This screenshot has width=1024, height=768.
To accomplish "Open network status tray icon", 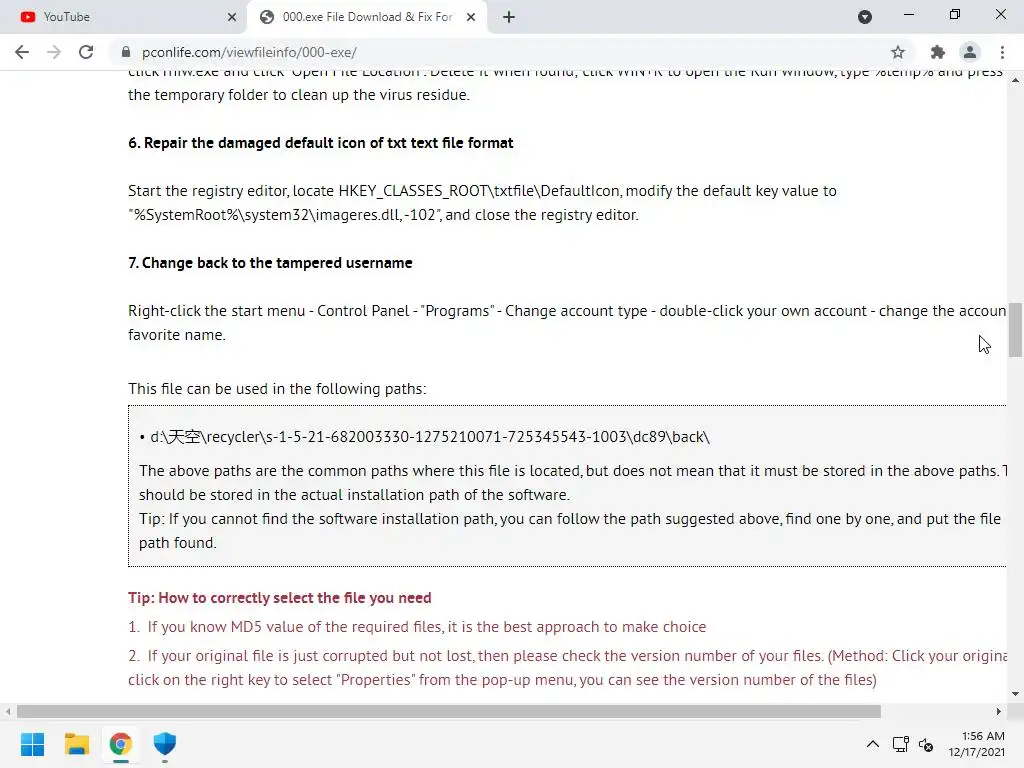I will click(901, 744).
